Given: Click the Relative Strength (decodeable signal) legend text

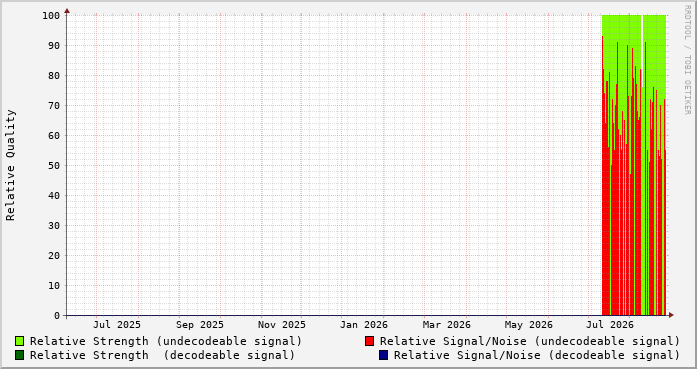Looking at the screenshot, I should coord(162,355).
